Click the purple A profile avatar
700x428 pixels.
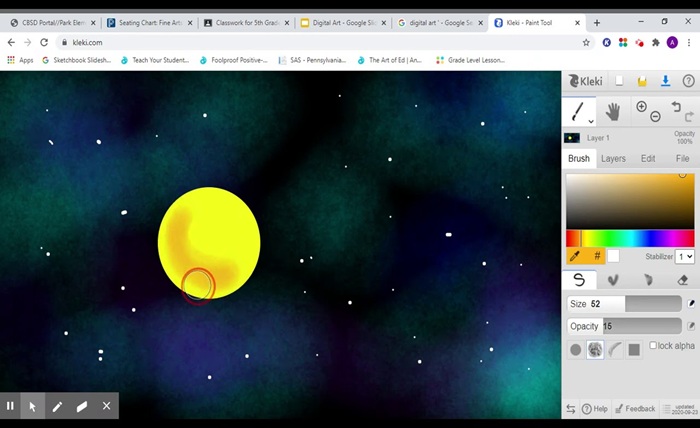[672, 42]
